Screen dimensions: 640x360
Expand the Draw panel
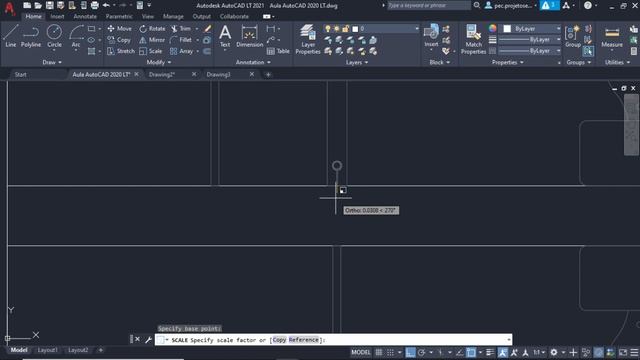point(52,62)
